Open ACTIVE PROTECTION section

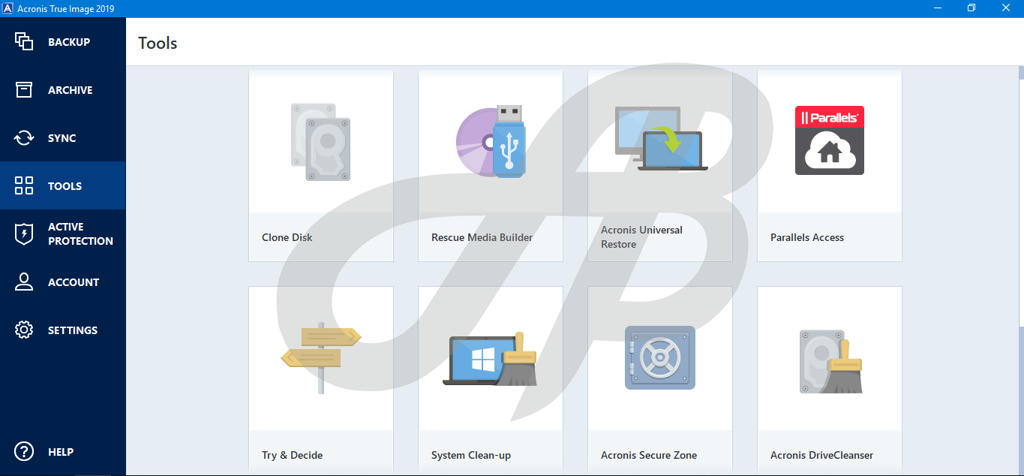80,234
